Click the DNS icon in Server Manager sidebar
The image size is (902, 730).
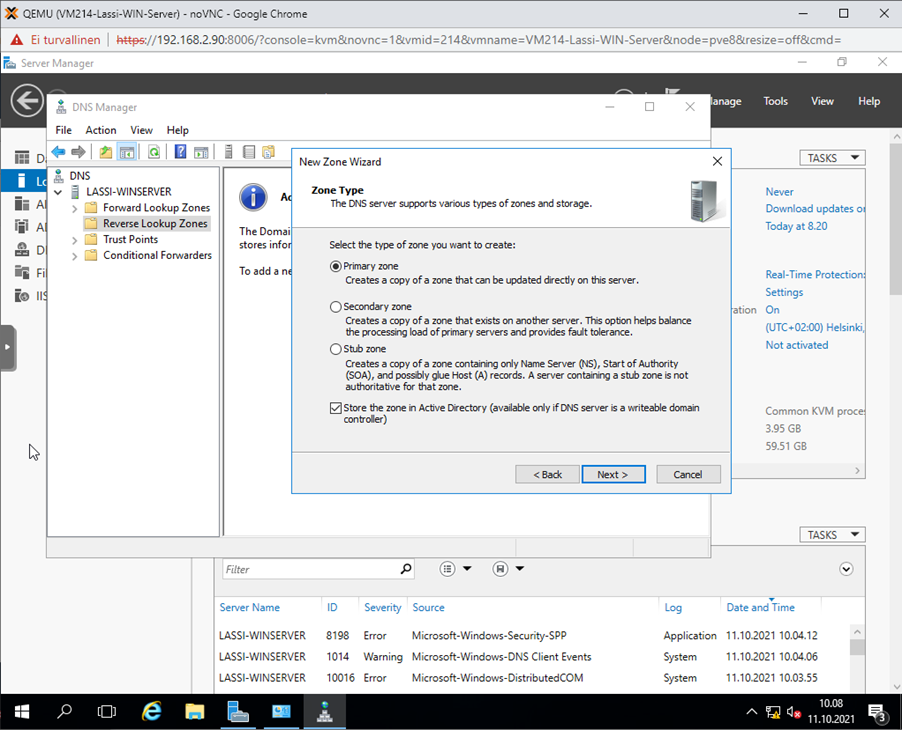click(x=22, y=250)
